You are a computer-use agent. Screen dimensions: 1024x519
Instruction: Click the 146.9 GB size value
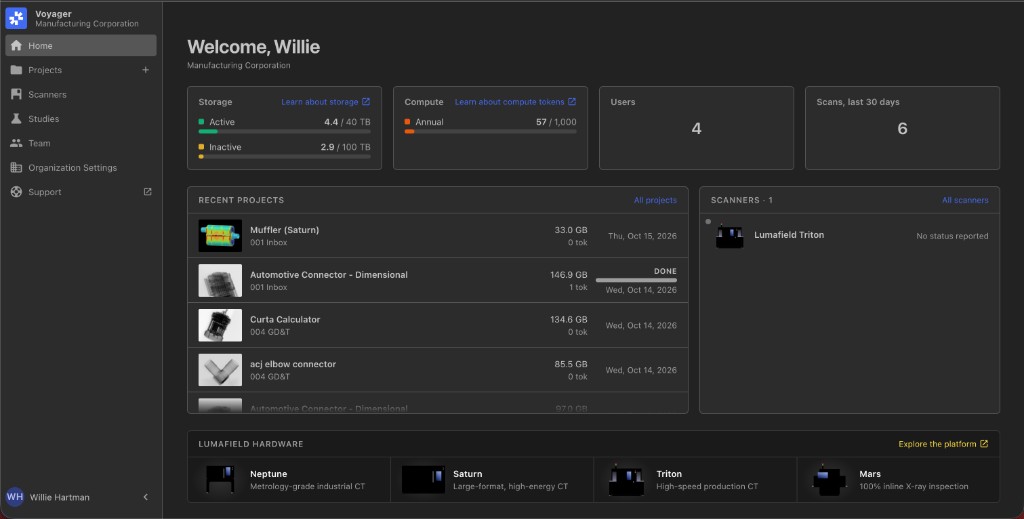568,275
